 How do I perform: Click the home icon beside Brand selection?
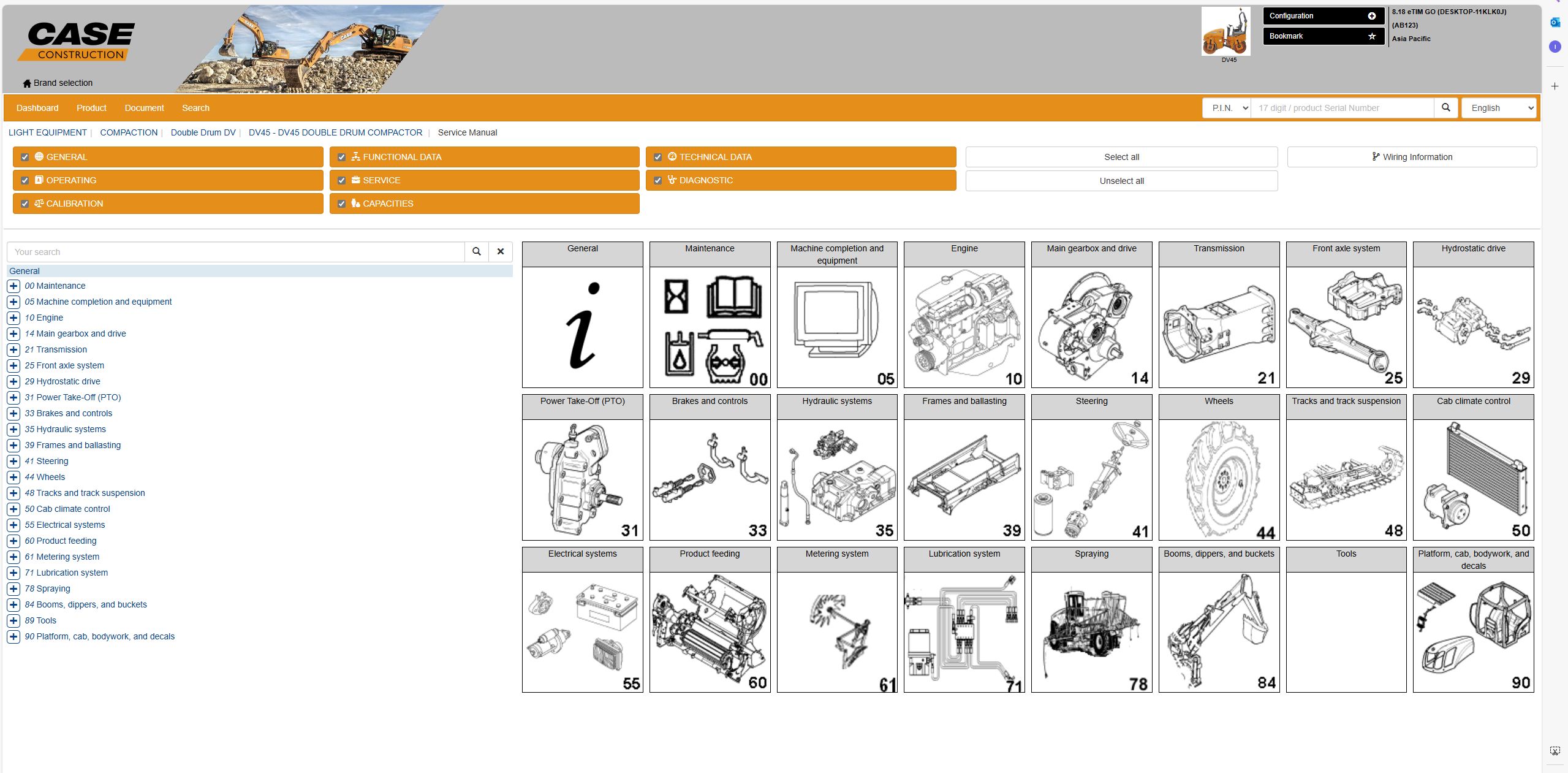tap(27, 83)
